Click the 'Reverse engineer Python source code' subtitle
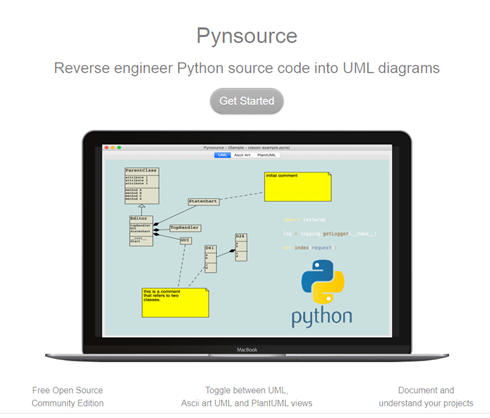490x418 pixels. coord(247,68)
